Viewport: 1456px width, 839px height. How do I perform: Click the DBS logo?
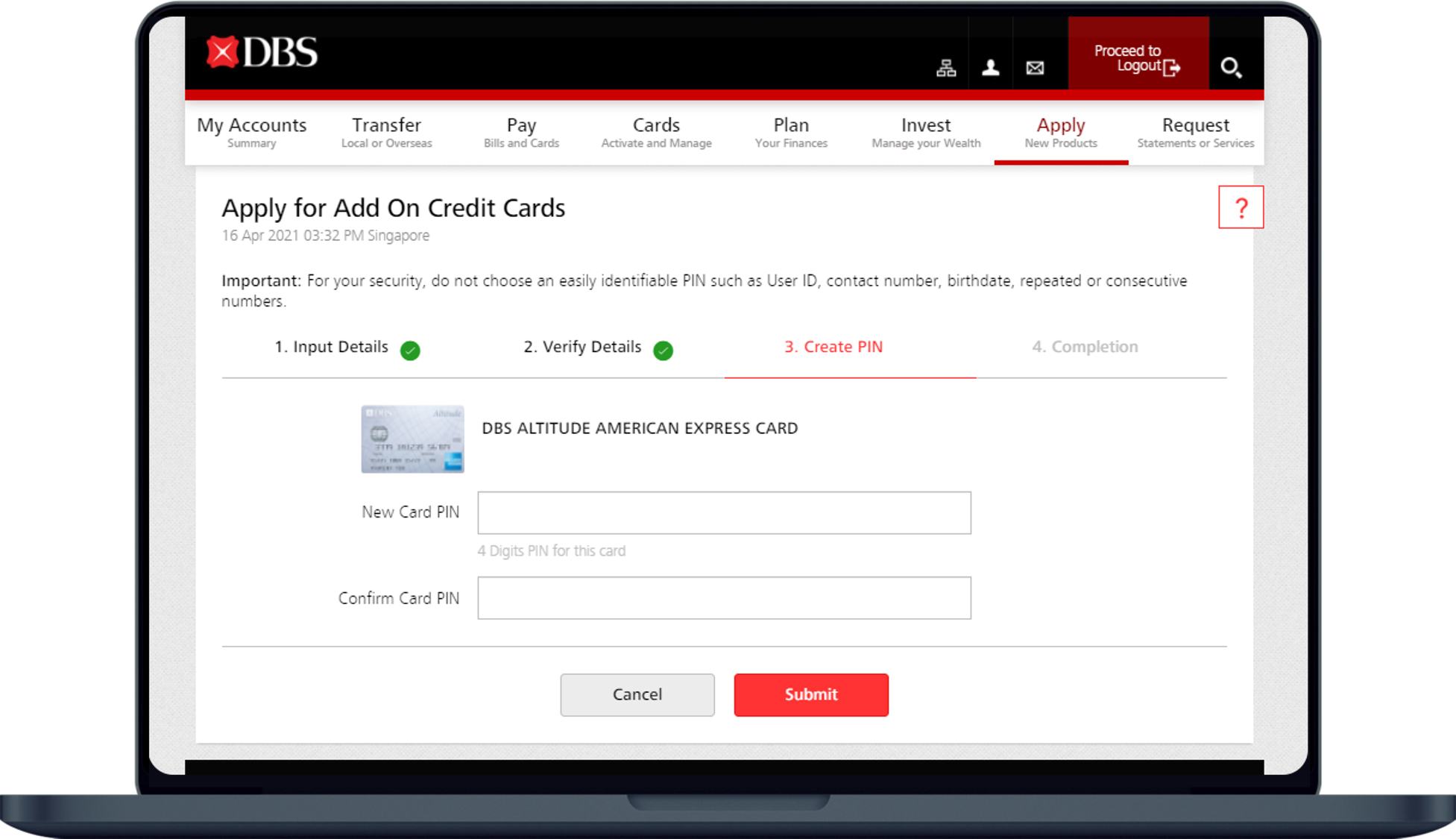pos(262,52)
